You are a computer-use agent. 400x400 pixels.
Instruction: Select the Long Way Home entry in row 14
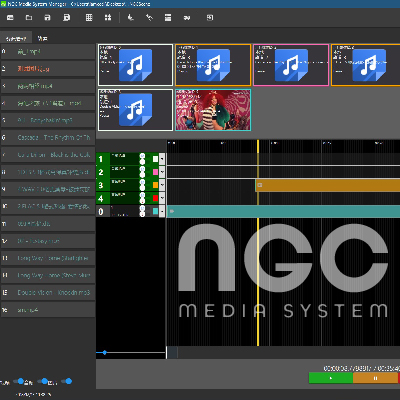point(48,275)
